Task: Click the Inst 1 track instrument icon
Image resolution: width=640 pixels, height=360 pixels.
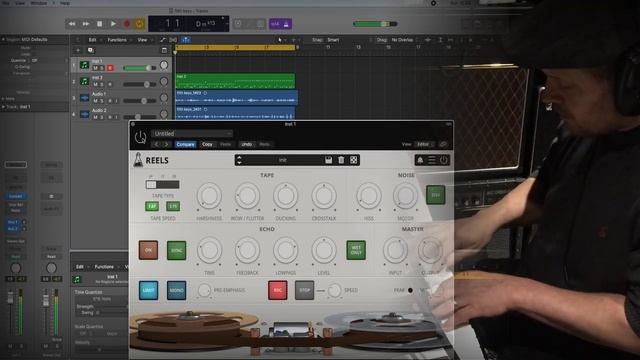Action: [x=84, y=64]
